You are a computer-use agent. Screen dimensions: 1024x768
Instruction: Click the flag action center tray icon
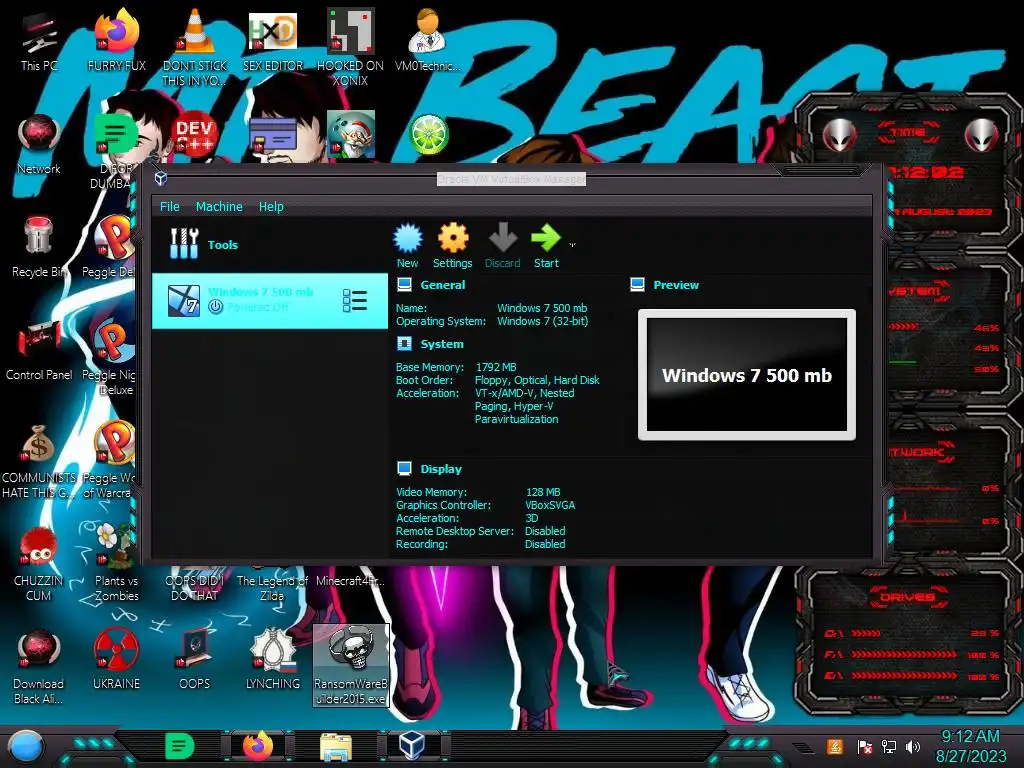pos(864,746)
